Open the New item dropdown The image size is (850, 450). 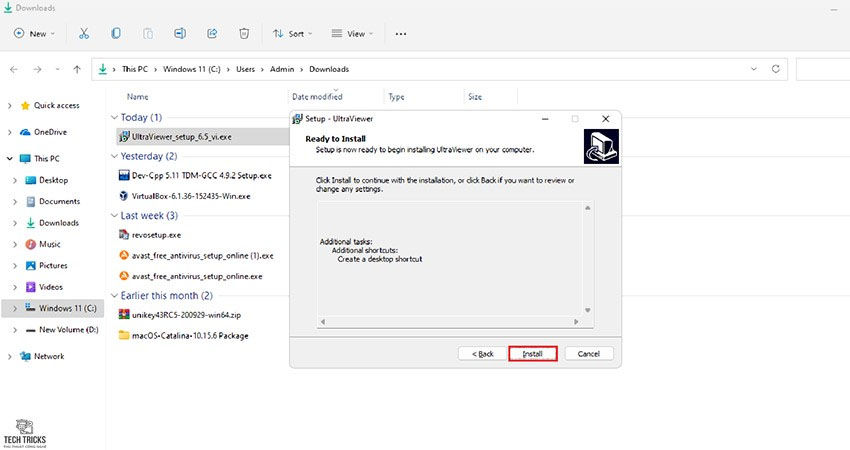35,34
